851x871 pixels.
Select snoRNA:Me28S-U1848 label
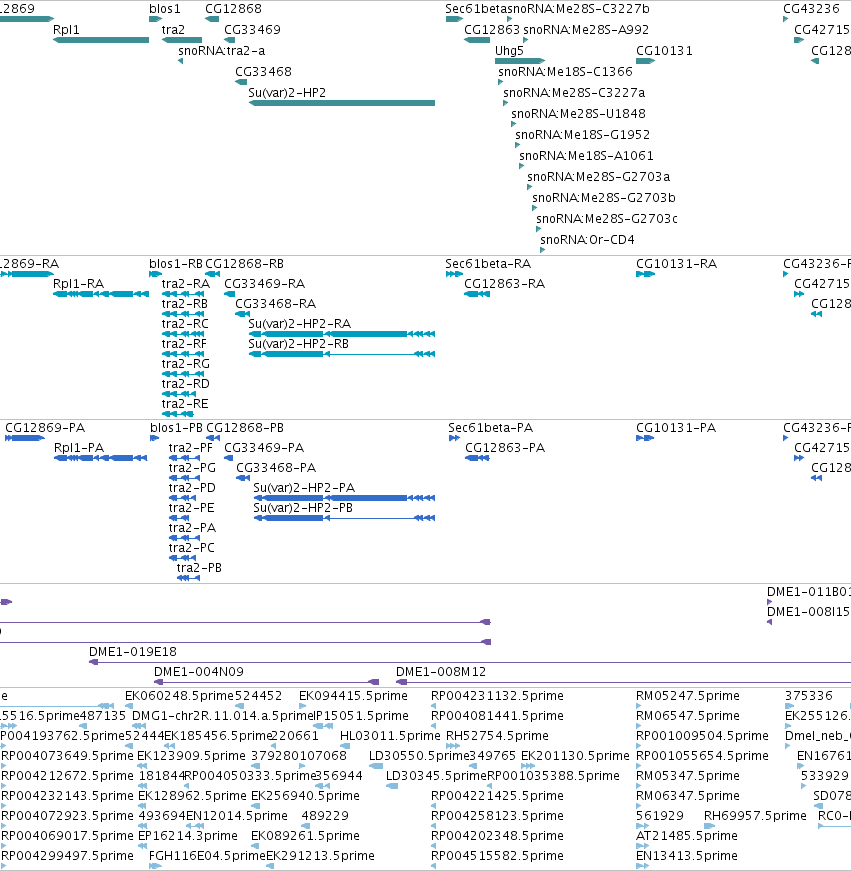pos(578,114)
